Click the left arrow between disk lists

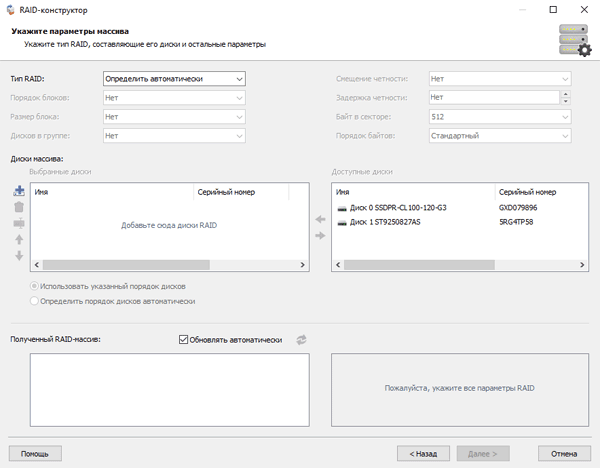pos(321,220)
